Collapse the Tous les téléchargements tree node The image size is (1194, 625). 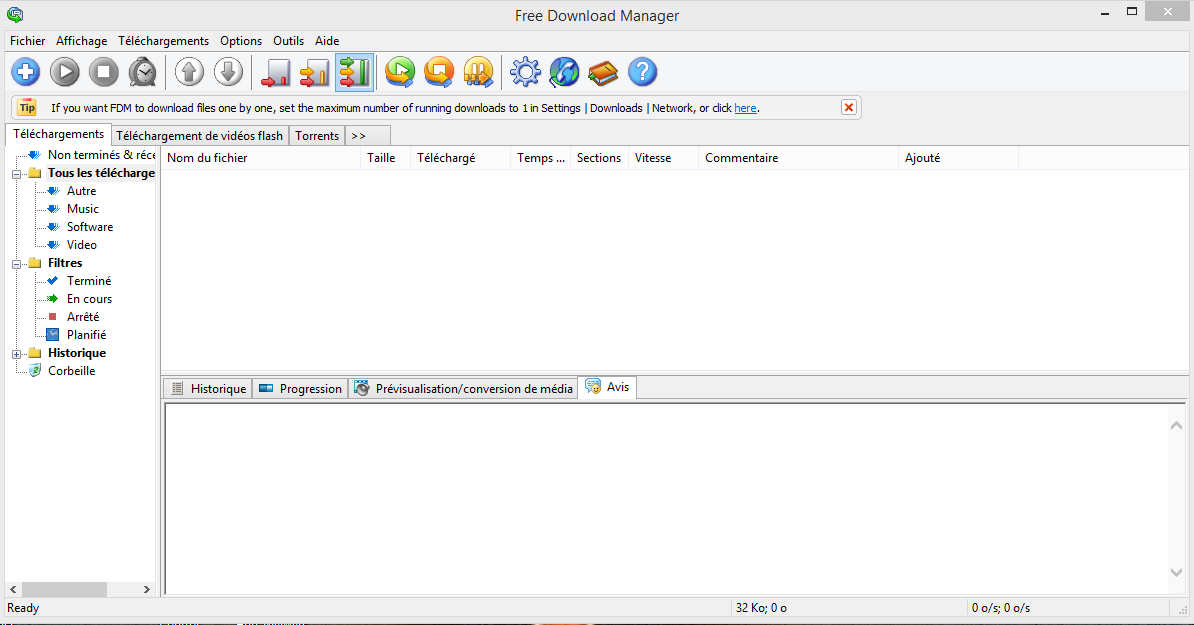click(x=16, y=174)
